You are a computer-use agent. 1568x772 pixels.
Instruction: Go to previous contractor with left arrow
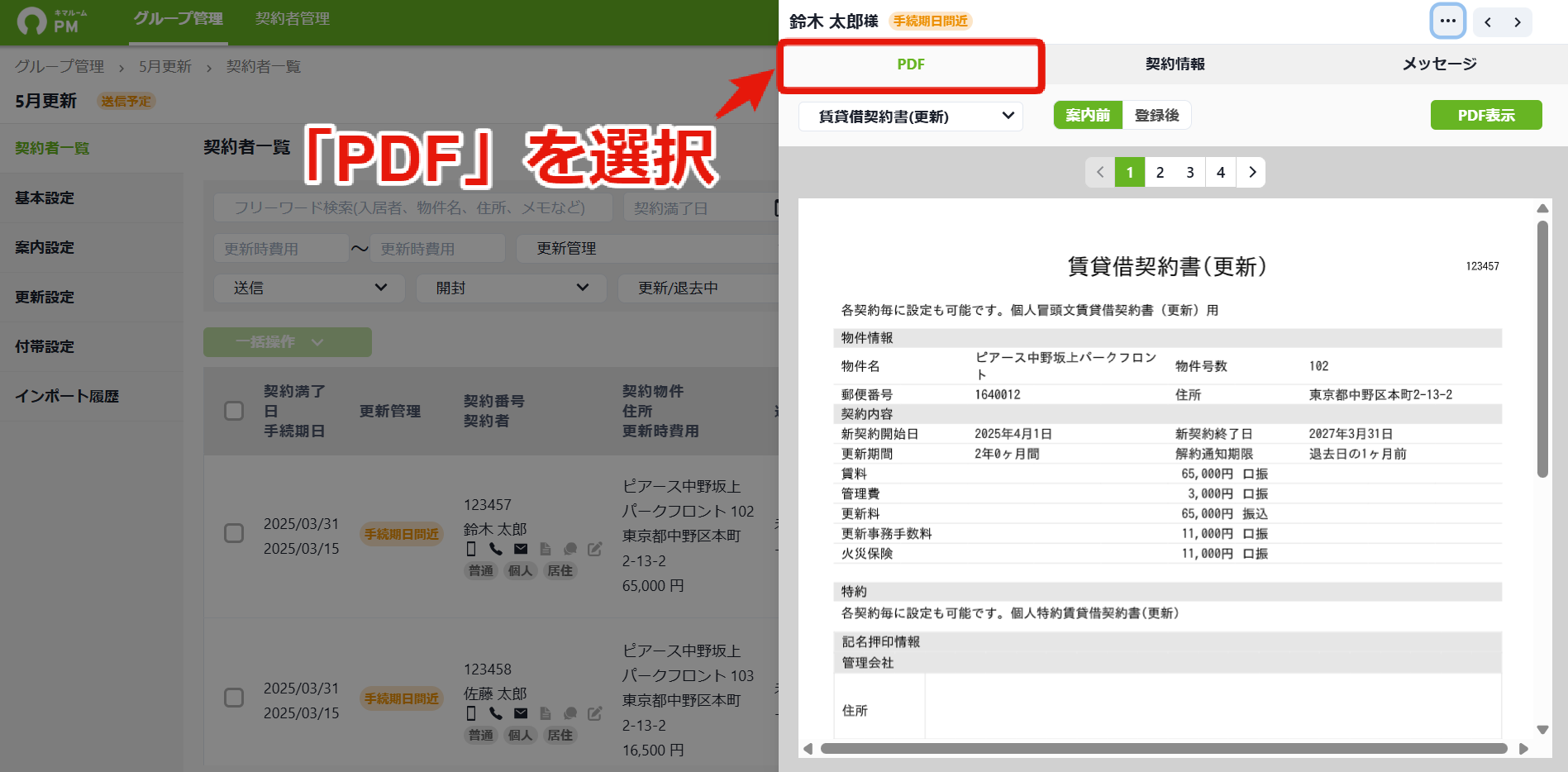(x=1488, y=22)
